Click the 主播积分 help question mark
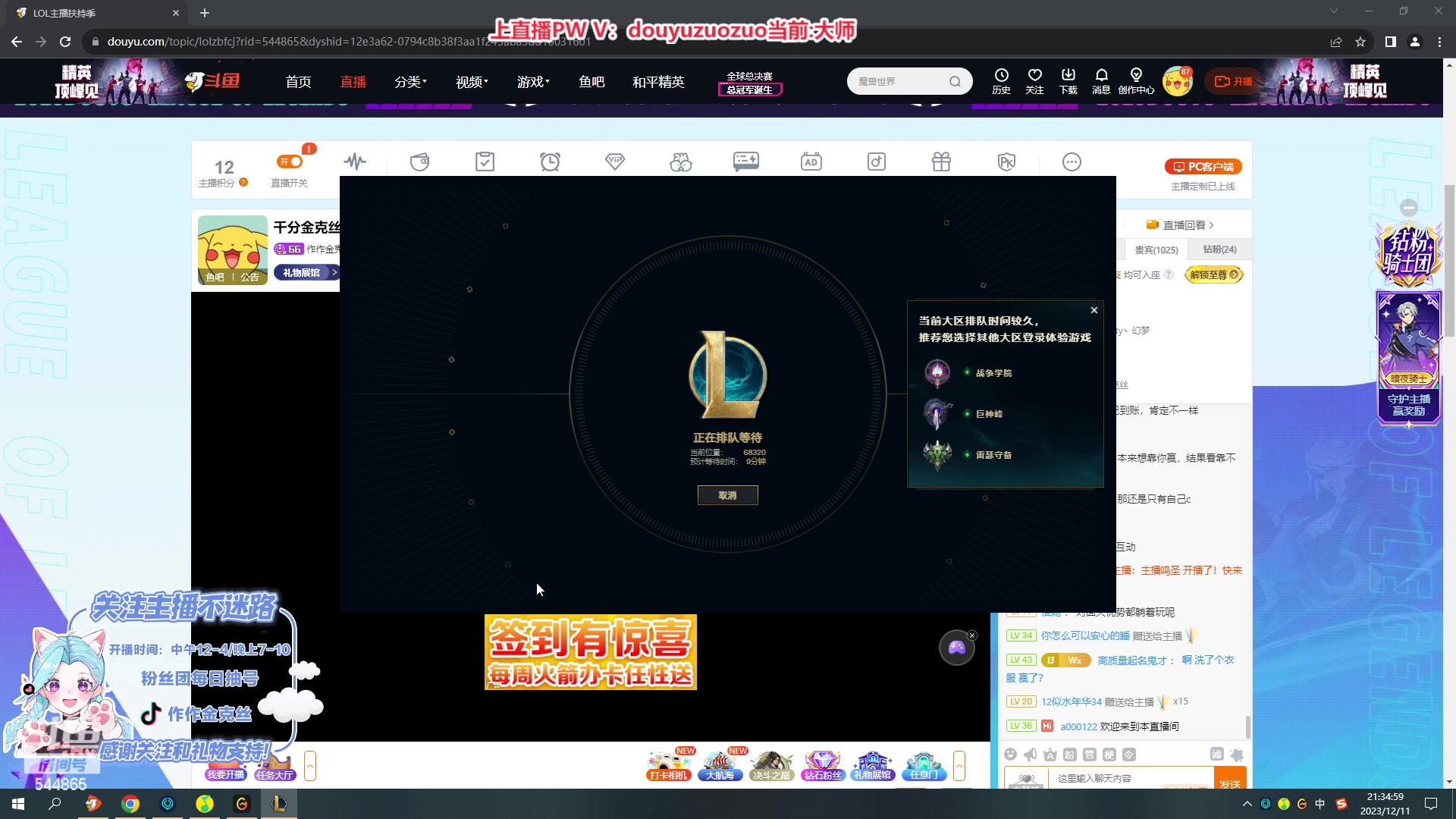The width and height of the screenshot is (1456, 819). [x=243, y=182]
